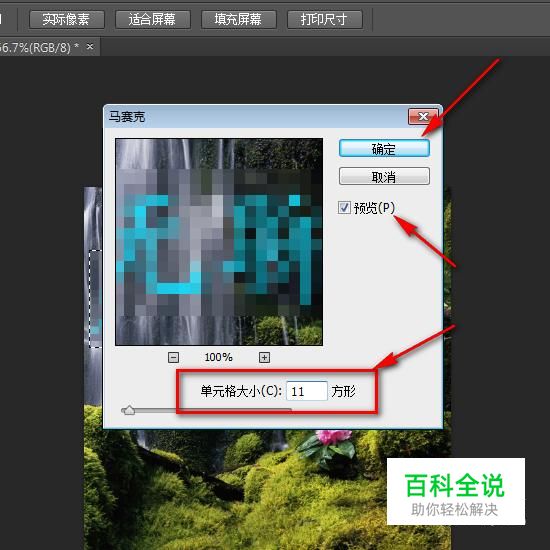Screen dimensions: 550x550
Task: Select the 66.7%(RGB/8) document tab
Action: pyautogui.click(x=49, y=47)
